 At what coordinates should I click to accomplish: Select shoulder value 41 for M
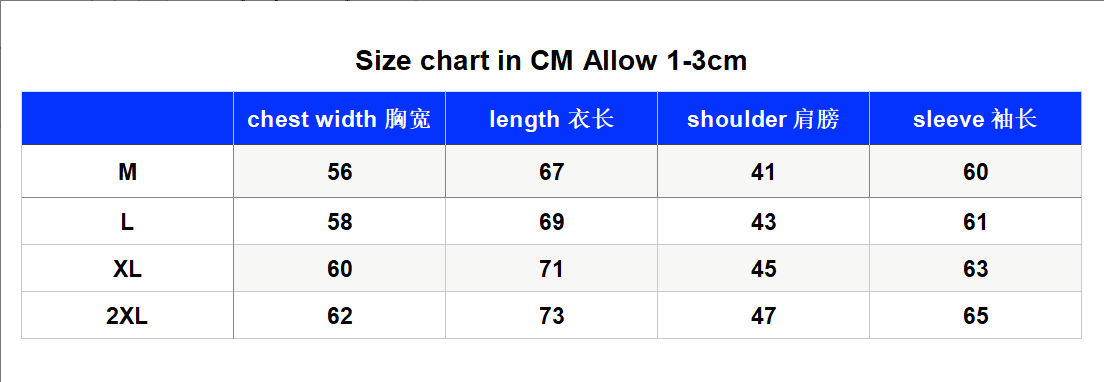point(763,172)
